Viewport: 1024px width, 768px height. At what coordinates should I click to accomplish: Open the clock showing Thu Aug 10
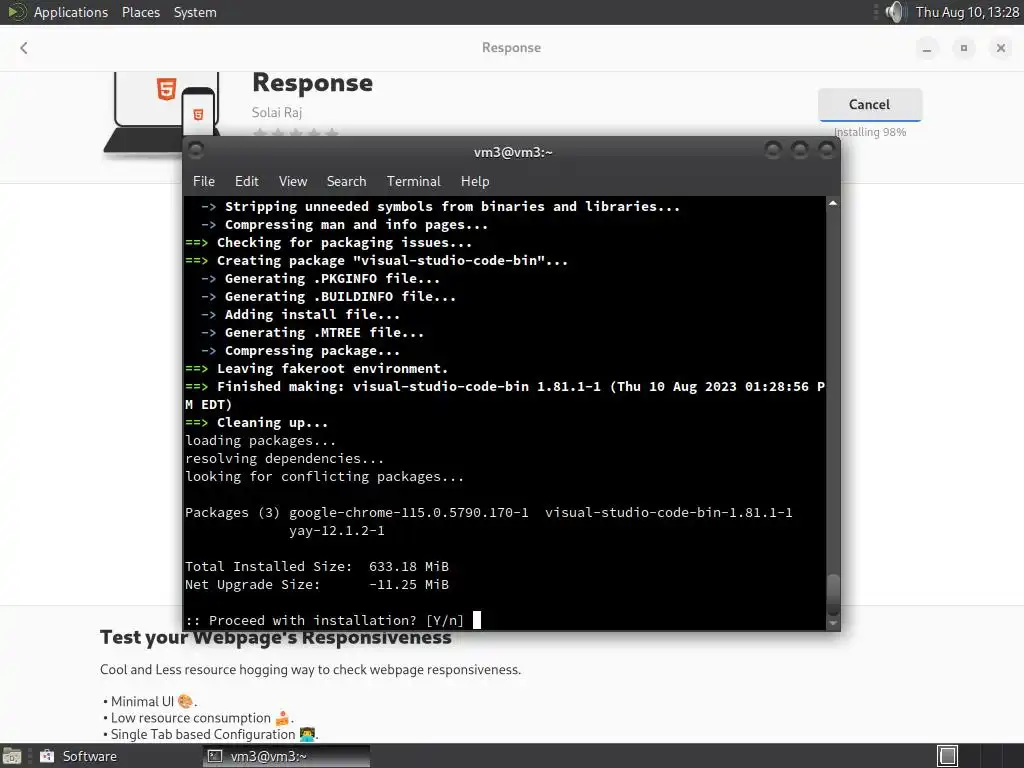coord(967,12)
